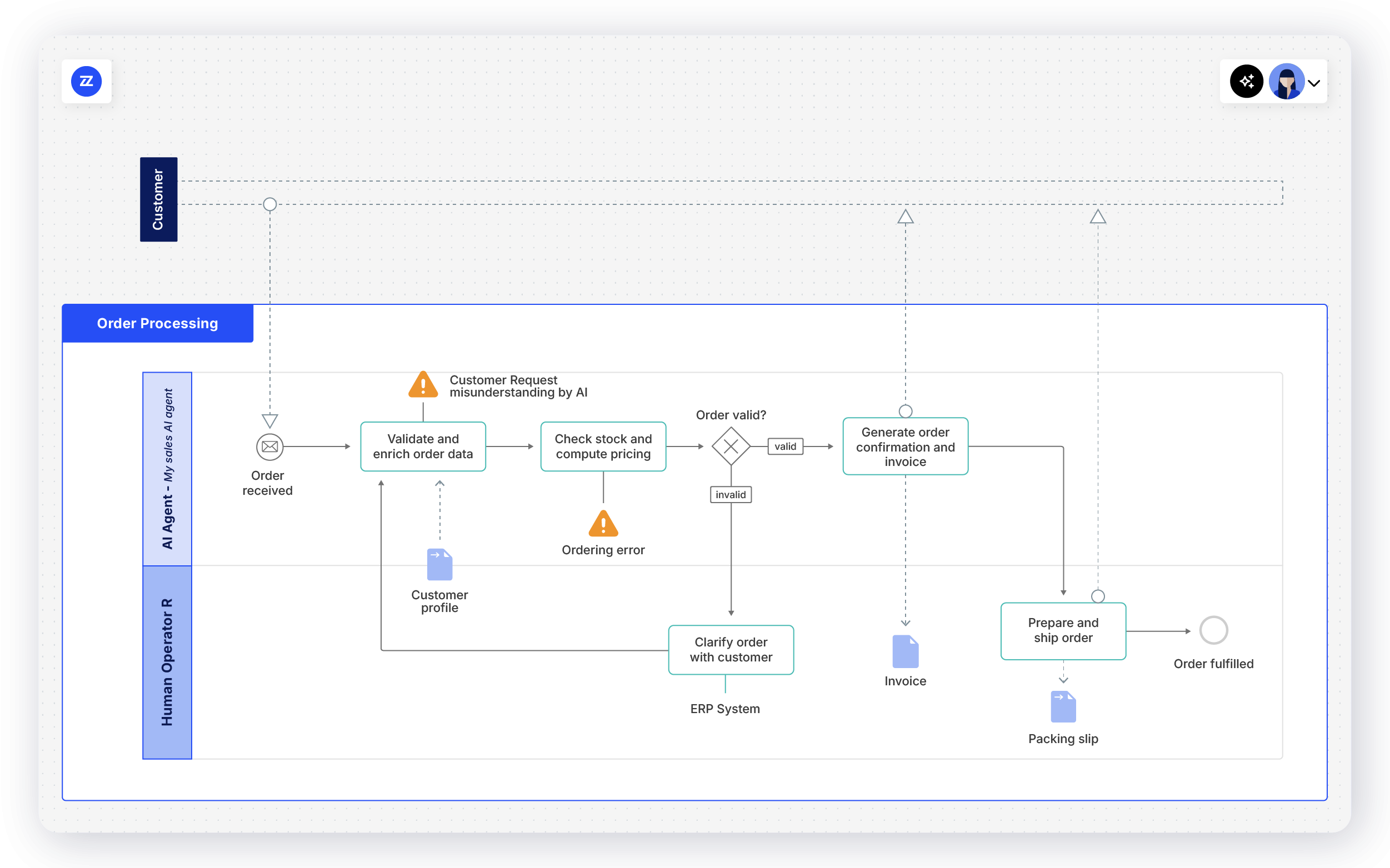Click the 'Order fulfilled' label text

pos(1214,664)
